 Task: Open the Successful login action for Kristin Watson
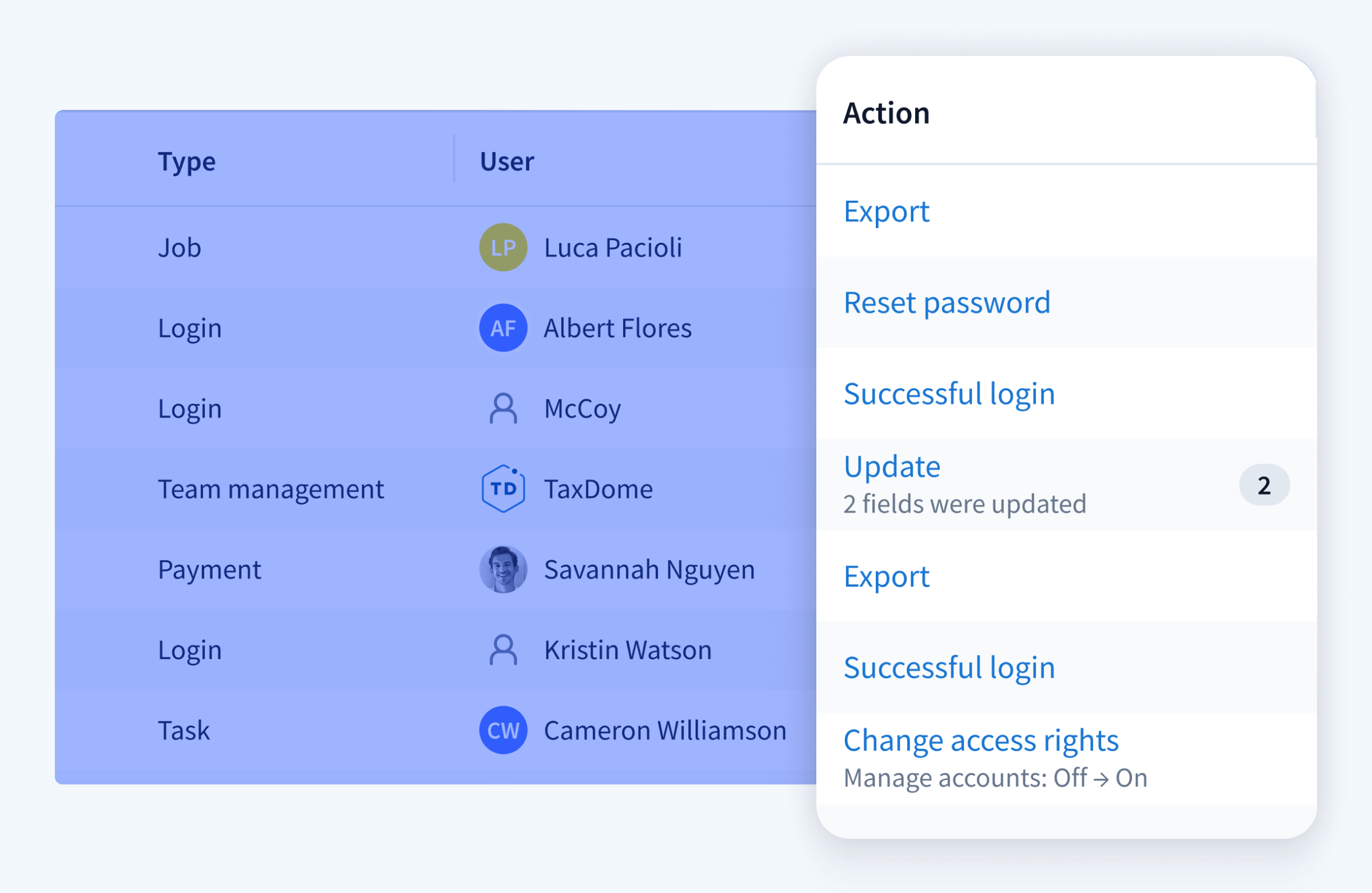coord(950,668)
